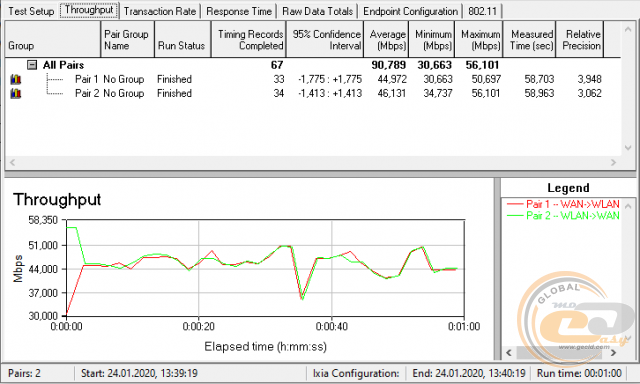
Task: Click the legend panel left scroll arrow
Action: [509, 353]
